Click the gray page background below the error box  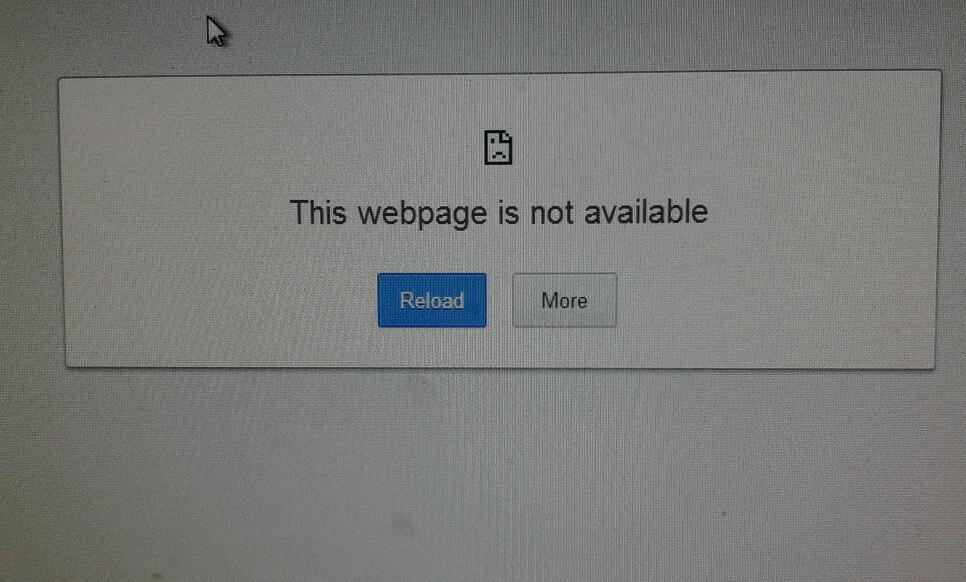tap(493, 474)
